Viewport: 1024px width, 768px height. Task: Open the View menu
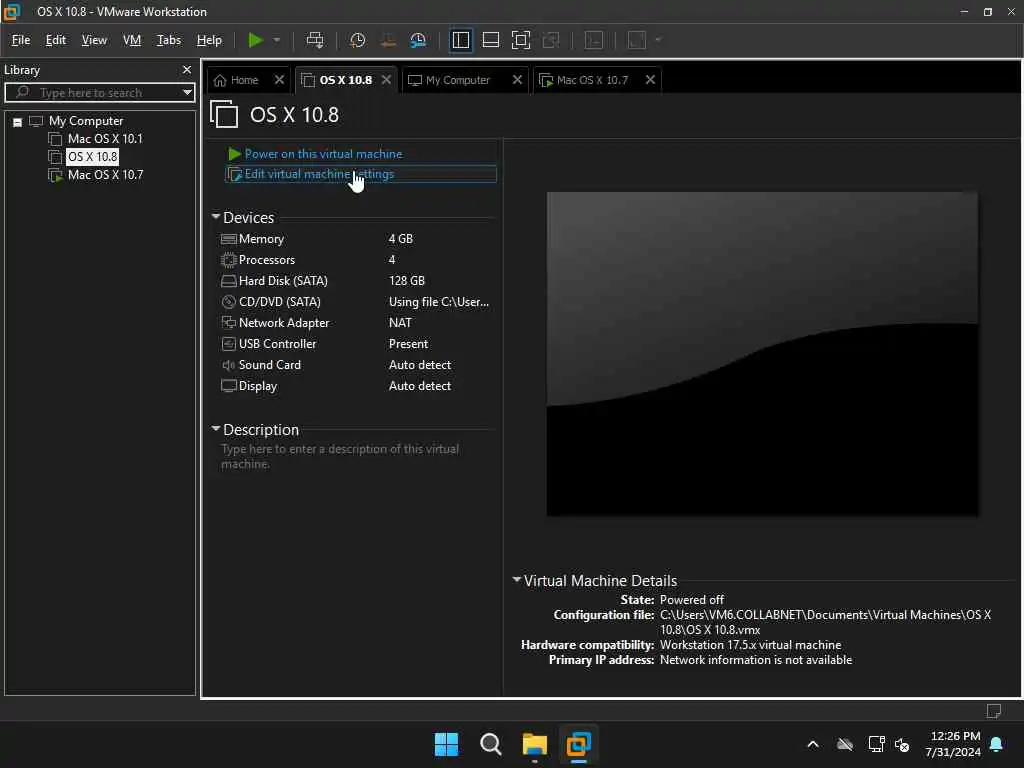coord(94,40)
